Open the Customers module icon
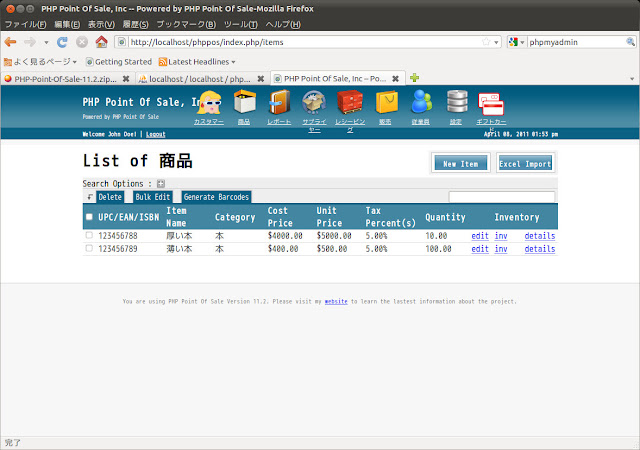The height and width of the screenshot is (450, 640). pos(209,102)
